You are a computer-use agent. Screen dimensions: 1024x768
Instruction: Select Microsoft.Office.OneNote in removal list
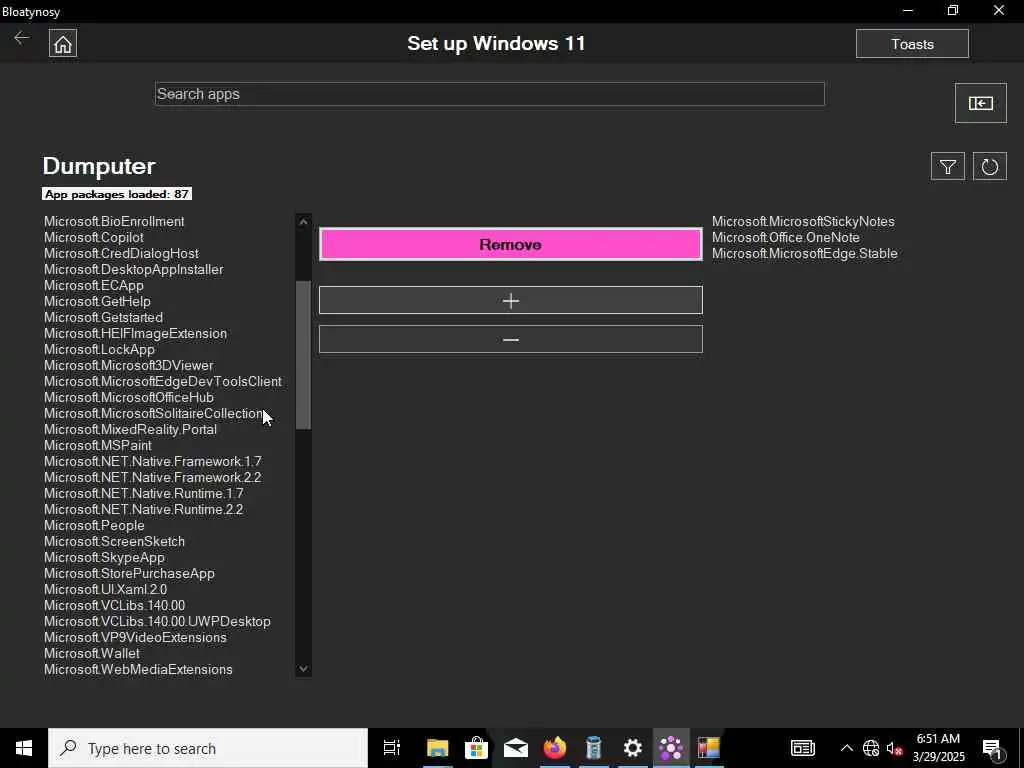point(786,238)
